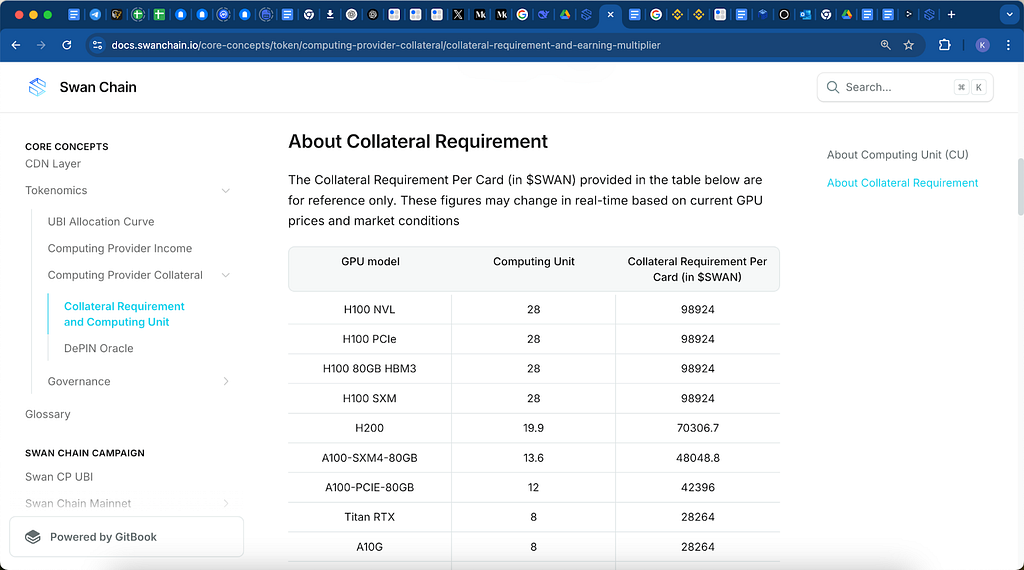Screen dimensions: 1024x570
Task: Select the Titan RTX cell
Action: coord(370,517)
